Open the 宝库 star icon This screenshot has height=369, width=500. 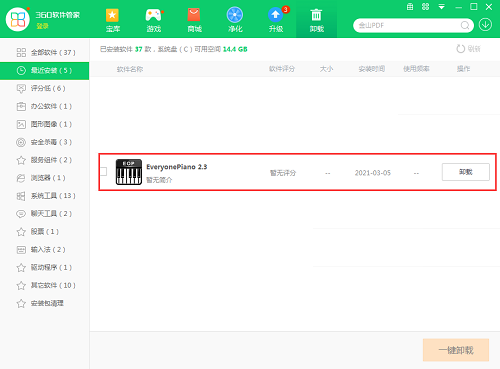tap(112, 15)
